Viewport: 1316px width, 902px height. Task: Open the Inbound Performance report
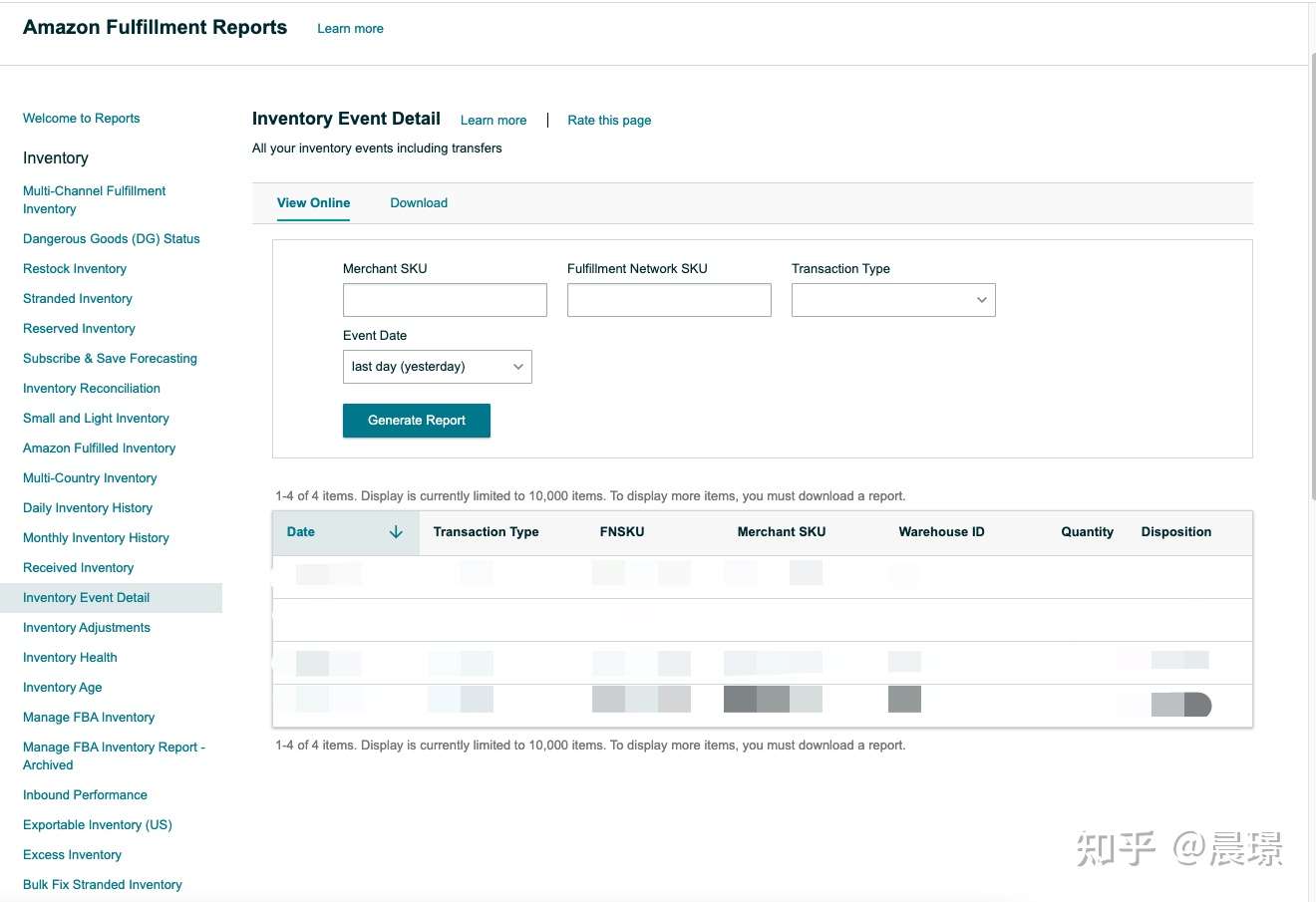85,795
